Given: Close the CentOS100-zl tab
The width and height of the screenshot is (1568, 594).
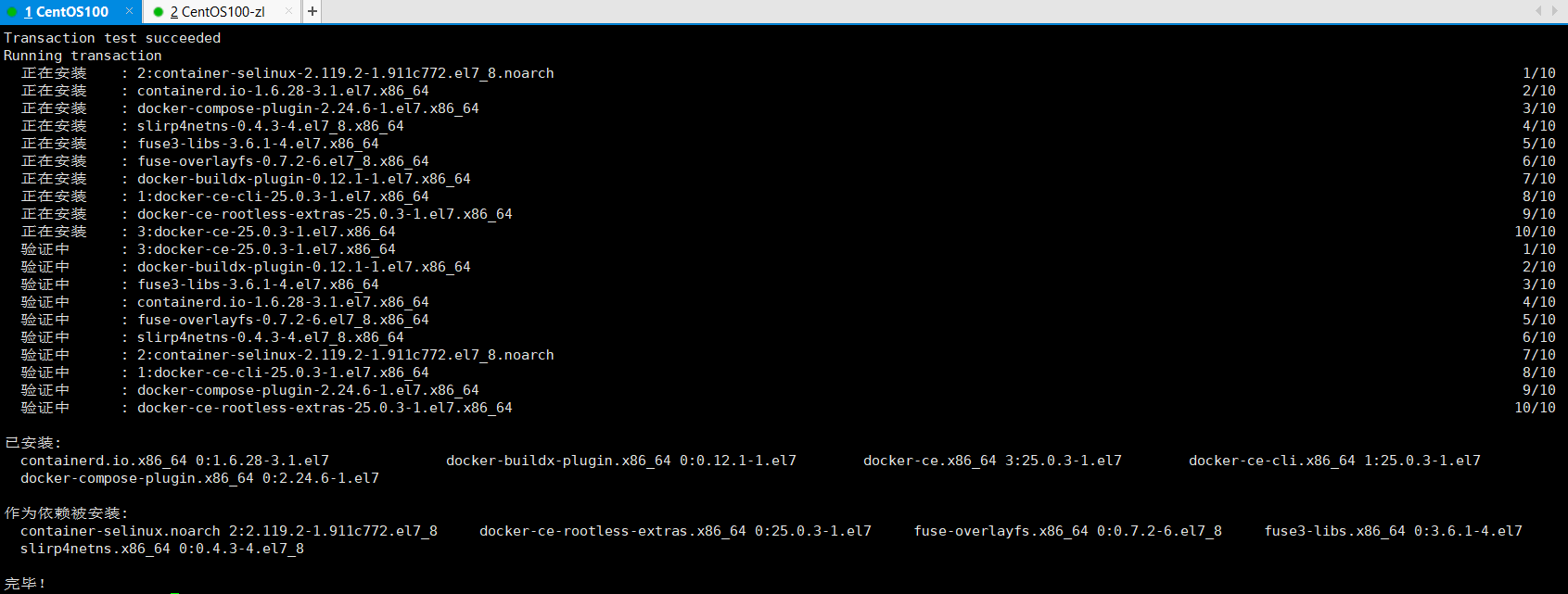Looking at the screenshot, I should point(289,11).
